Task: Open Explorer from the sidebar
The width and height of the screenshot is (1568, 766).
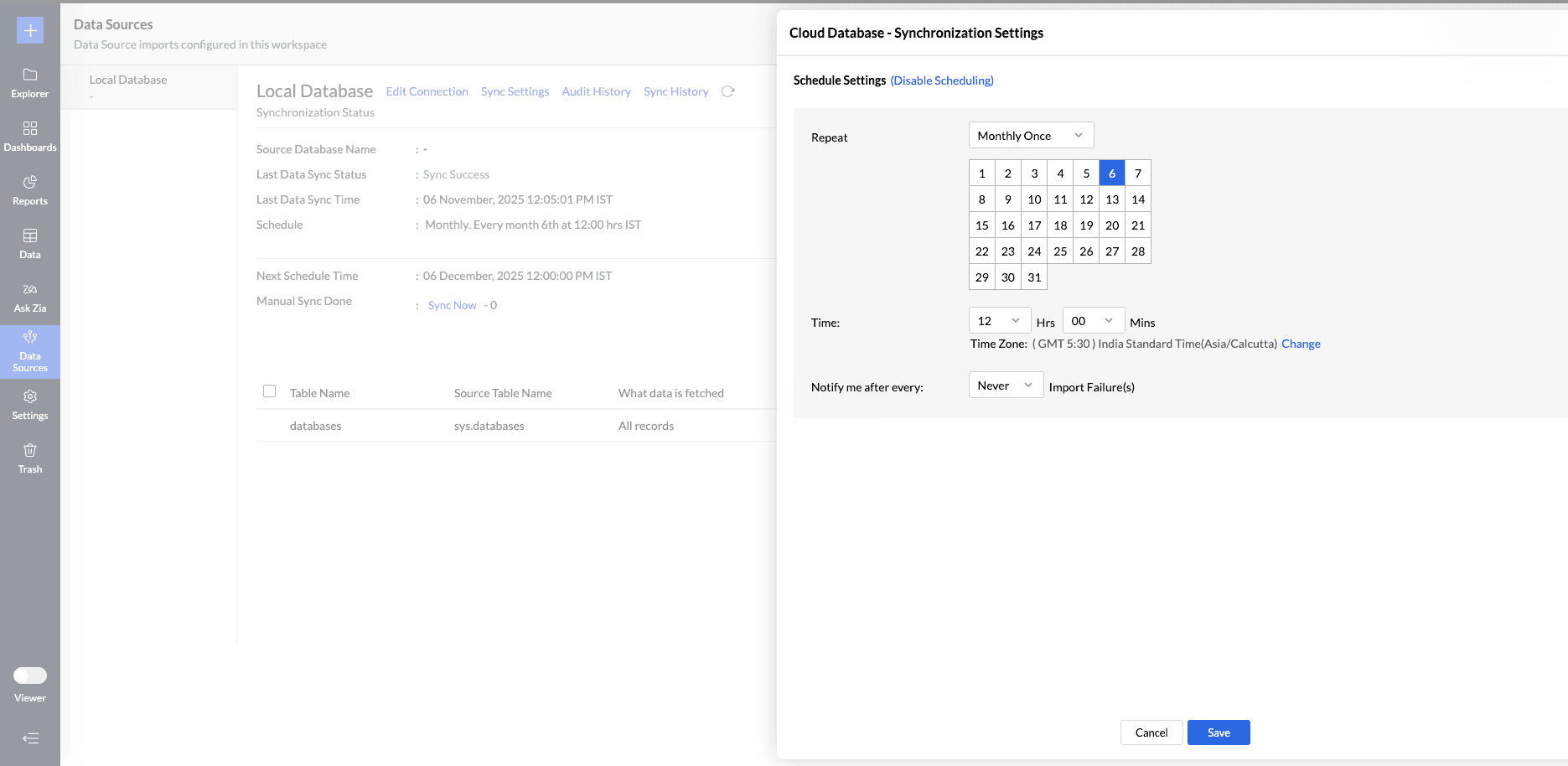Action: pyautogui.click(x=30, y=83)
